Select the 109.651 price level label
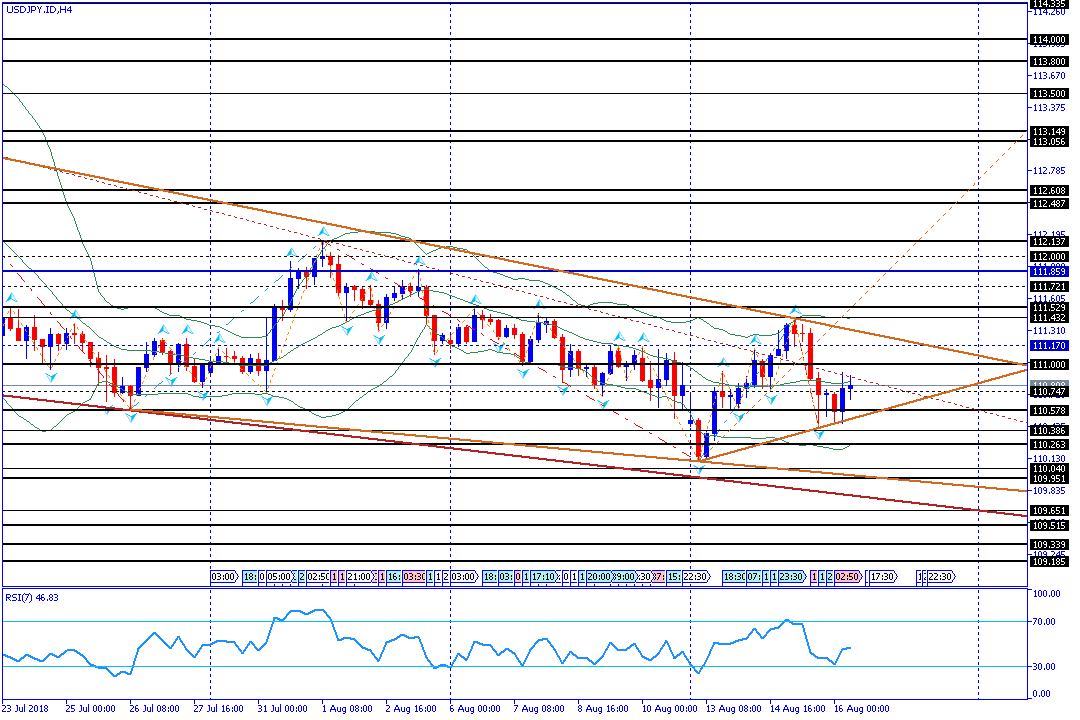1080x720 pixels. pos(1048,511)
